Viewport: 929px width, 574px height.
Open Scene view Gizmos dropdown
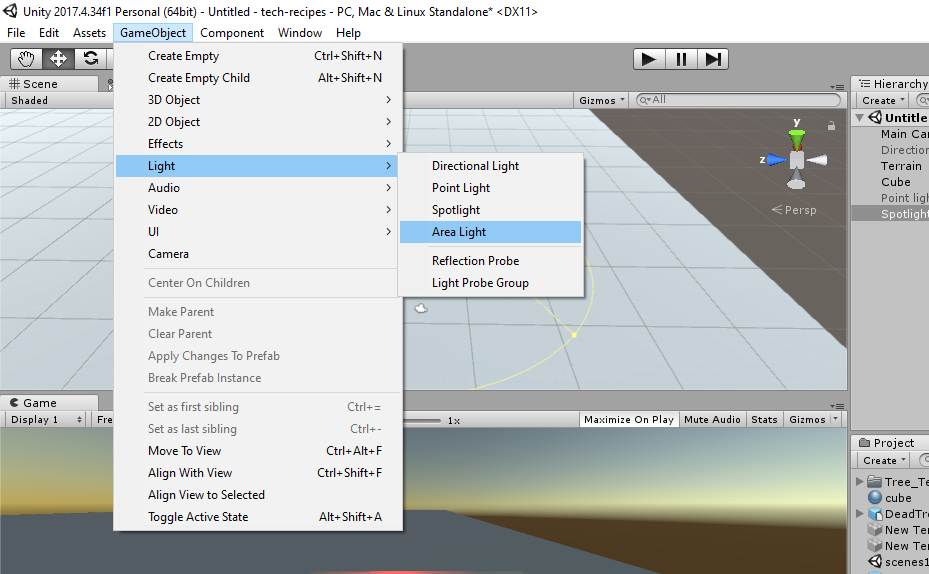(x=602, y=100)
